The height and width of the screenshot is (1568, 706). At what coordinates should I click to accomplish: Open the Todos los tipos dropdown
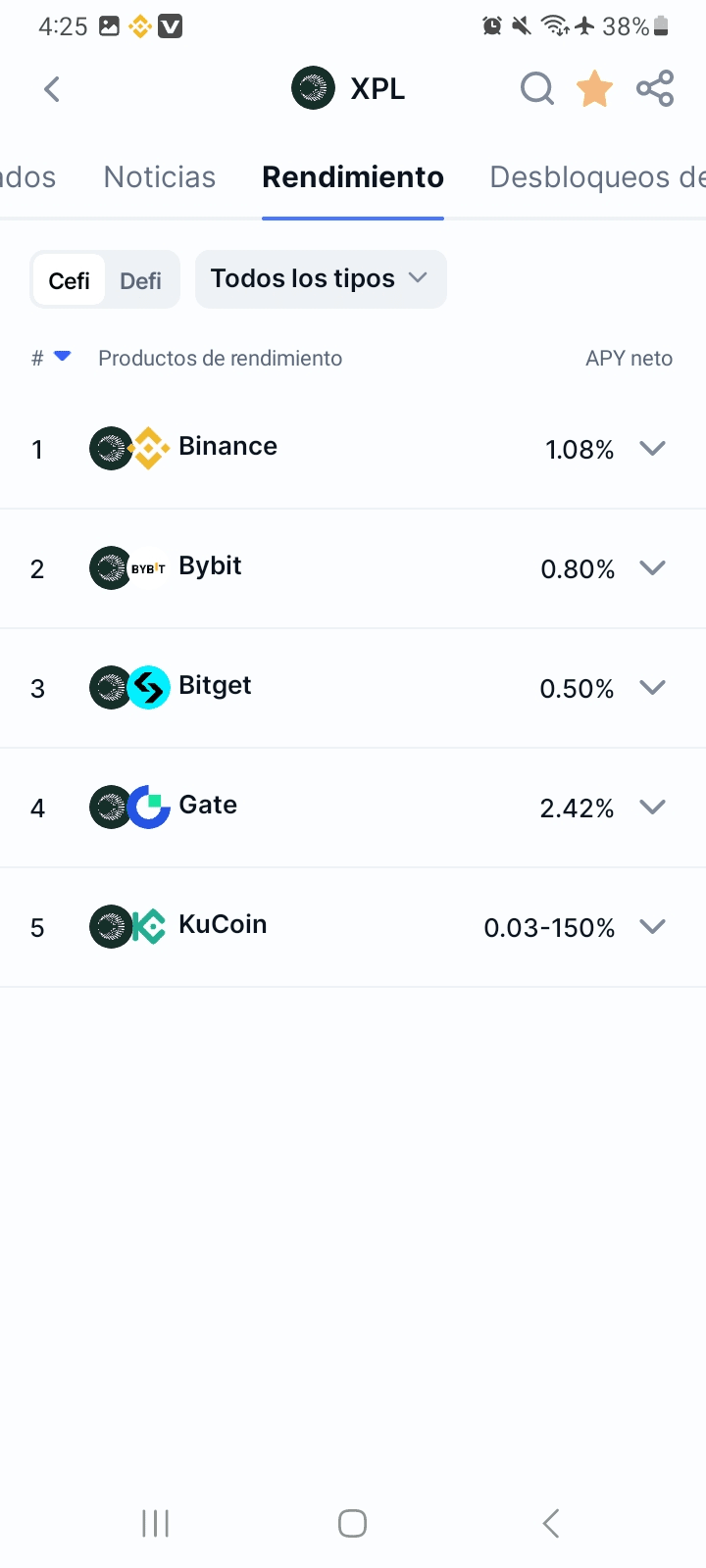(321, 279)
